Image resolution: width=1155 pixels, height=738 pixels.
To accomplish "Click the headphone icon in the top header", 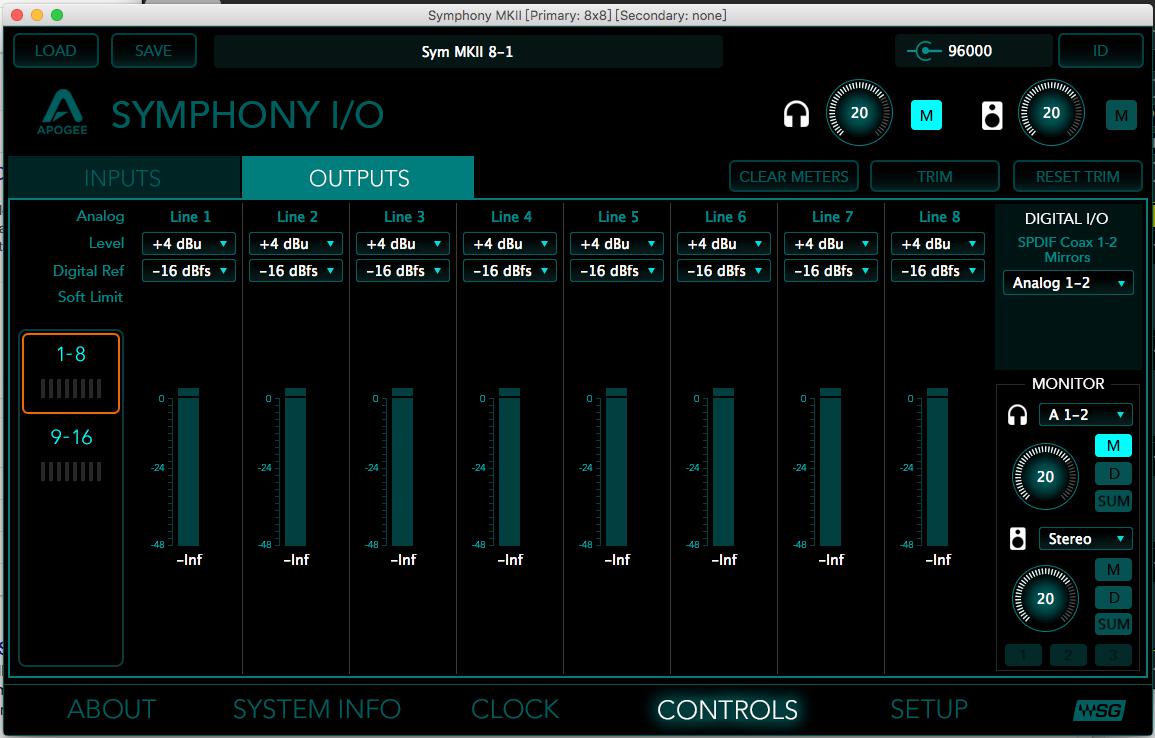I will [x=796, y=115].
